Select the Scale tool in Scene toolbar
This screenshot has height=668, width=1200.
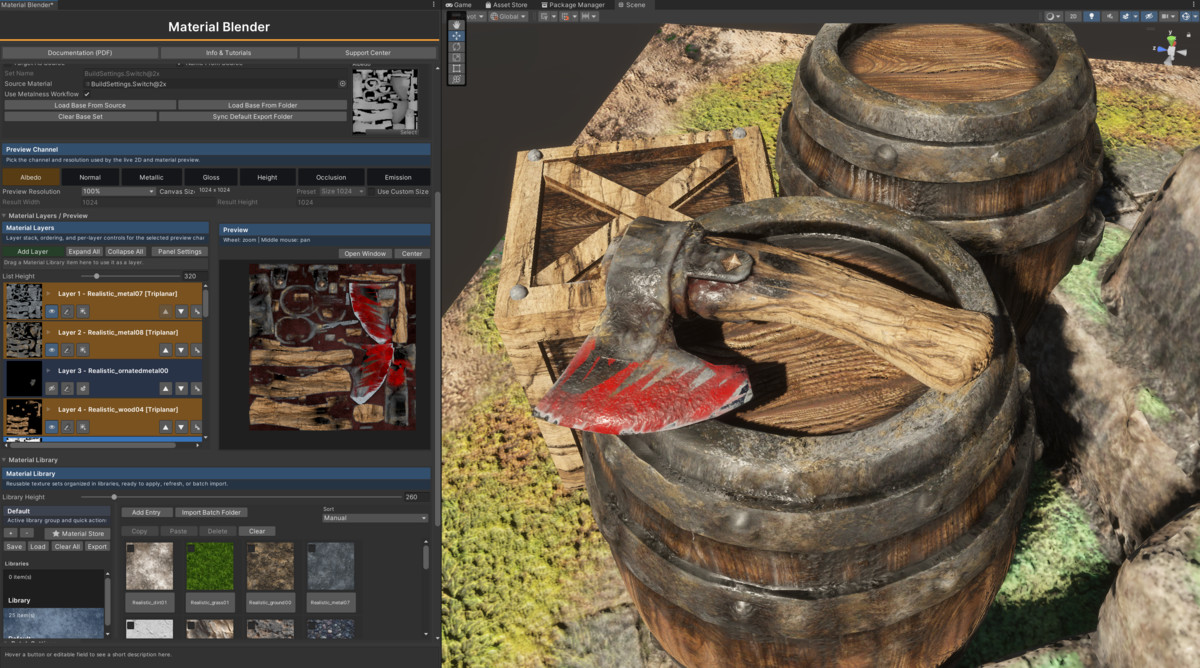tap(456, 57)
